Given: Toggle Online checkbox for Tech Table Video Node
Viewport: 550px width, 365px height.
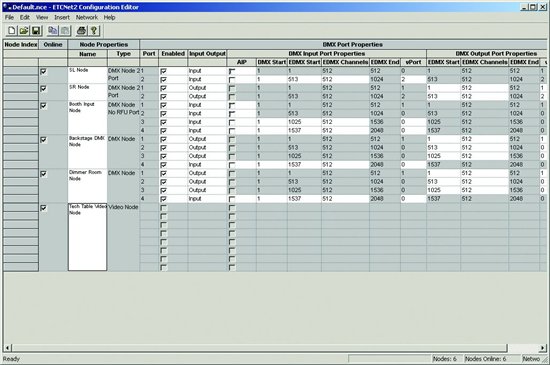Looking at the screenshot, I should [x=43, y=208].
